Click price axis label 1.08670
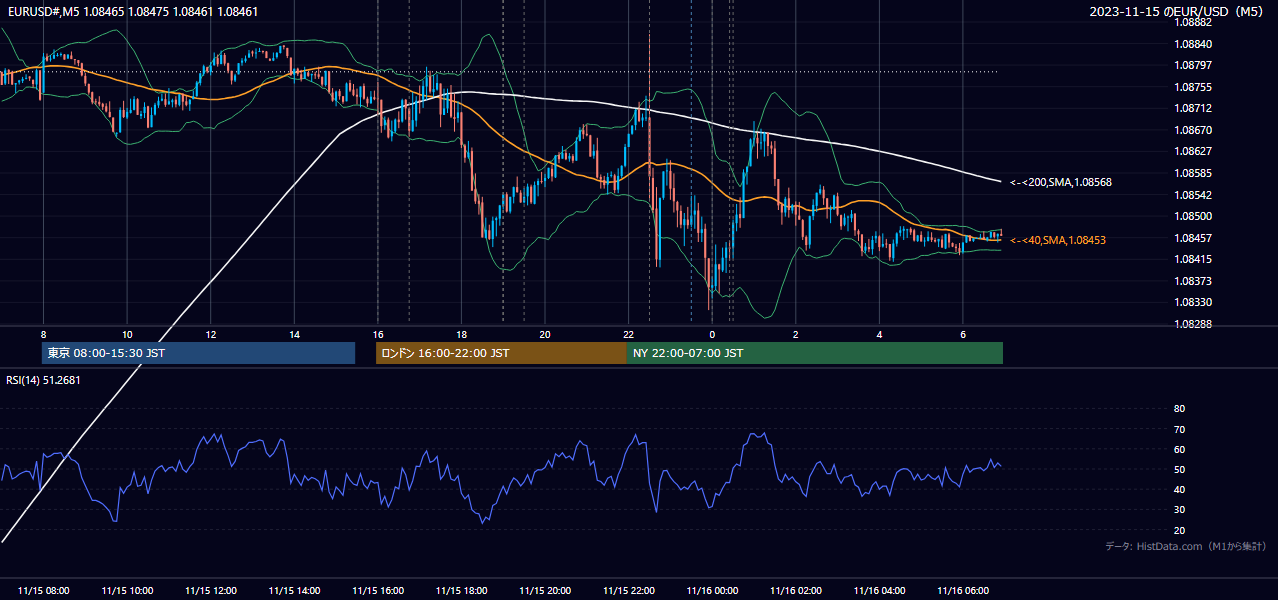1278x600 pixels. (1193, 130)
